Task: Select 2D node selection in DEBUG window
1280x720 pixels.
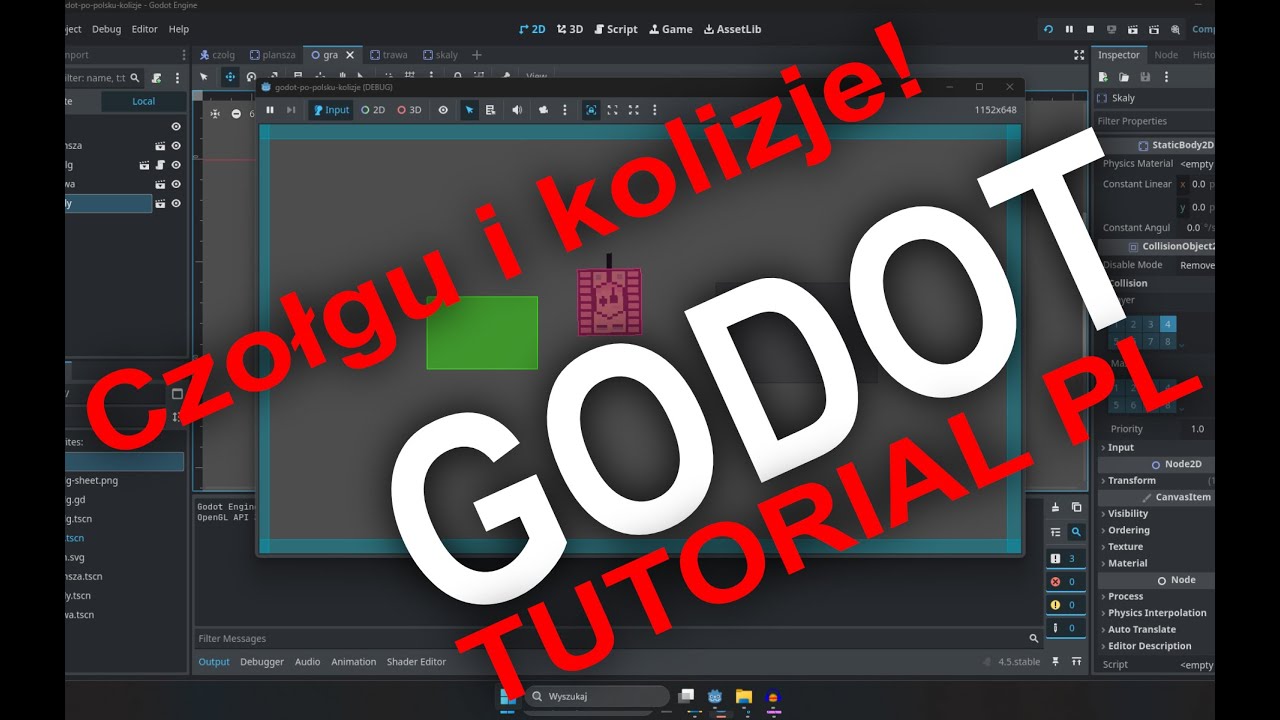Action: (373, 110)
